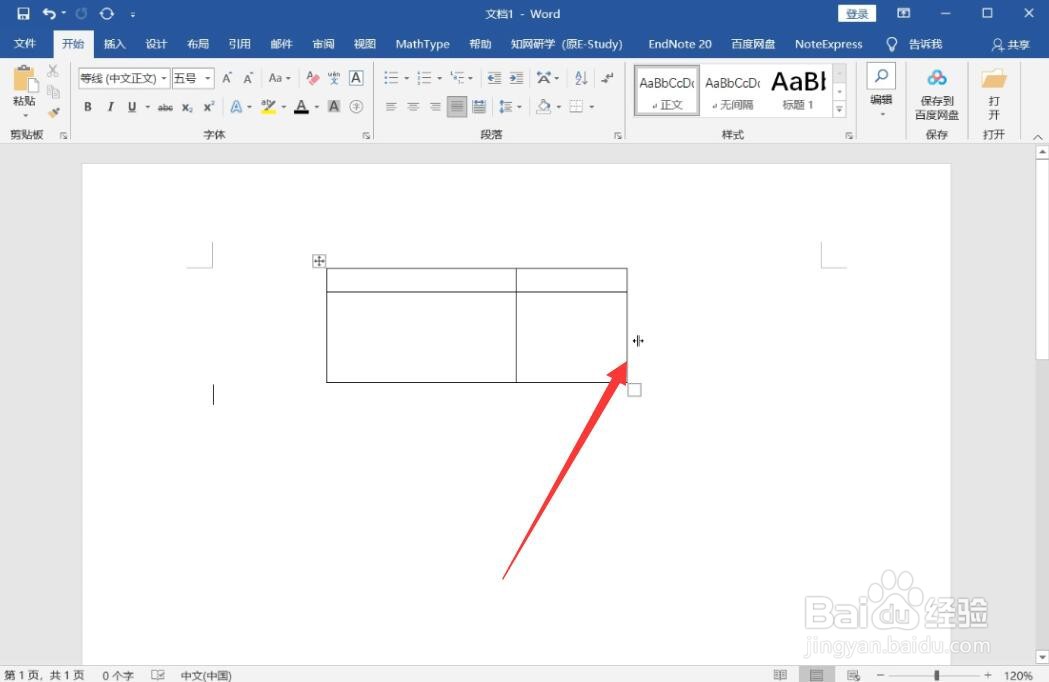Screen dimensions: 1049x682
Task: Increase font size with grow font icon
Action: point(227,78)
